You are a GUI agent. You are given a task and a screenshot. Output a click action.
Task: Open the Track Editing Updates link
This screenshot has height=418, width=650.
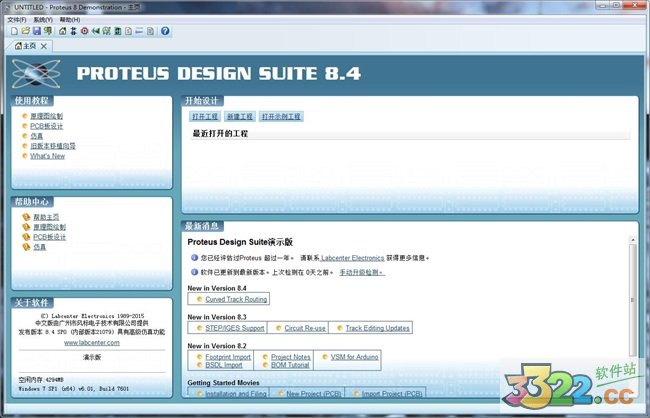pos(377,328)
